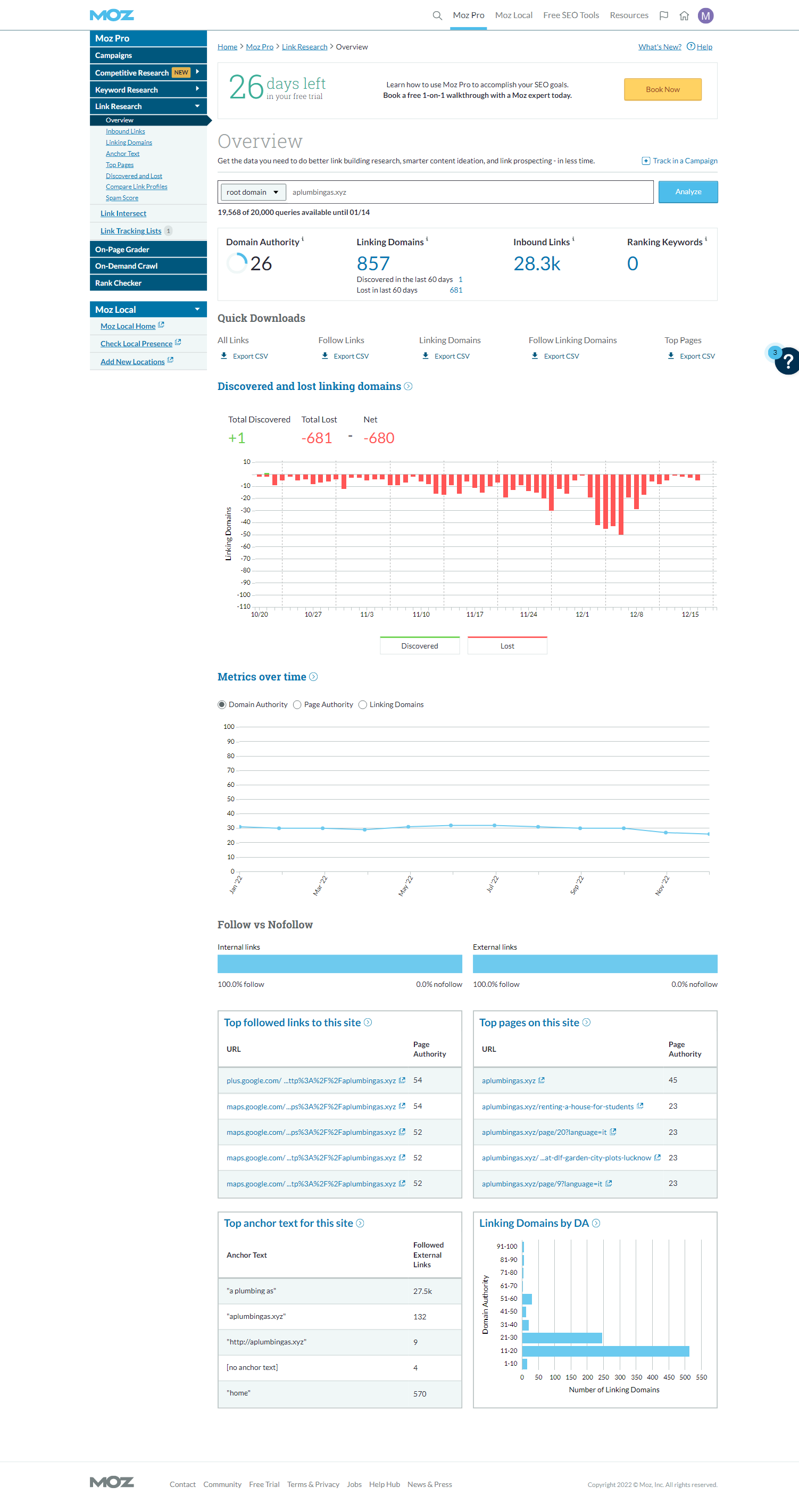Open the user profile avatar M
This screenshot has width=799, height=1512.
click(x=705, y=16)
